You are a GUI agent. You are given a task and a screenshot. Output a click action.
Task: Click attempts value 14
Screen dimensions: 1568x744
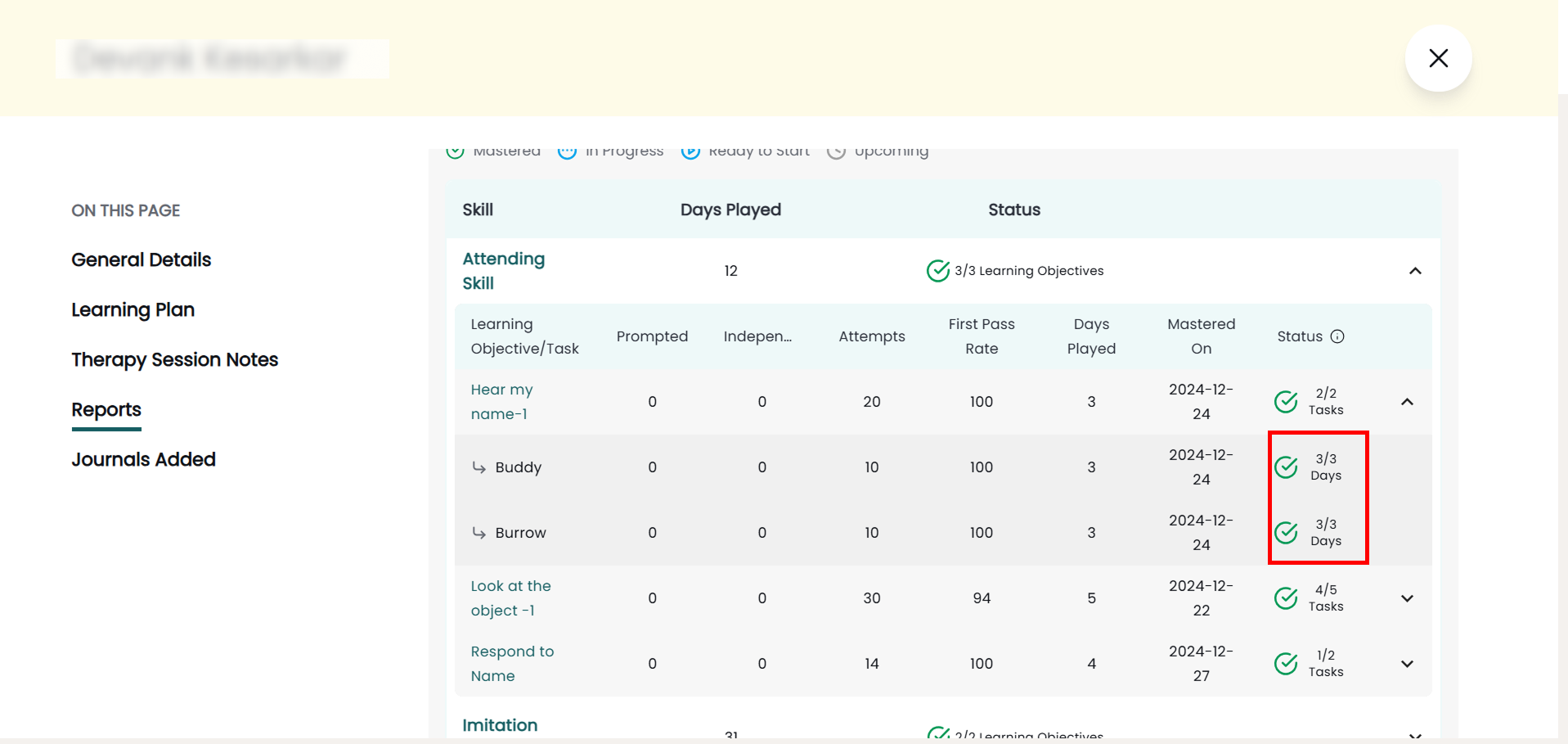pos(872,664)
